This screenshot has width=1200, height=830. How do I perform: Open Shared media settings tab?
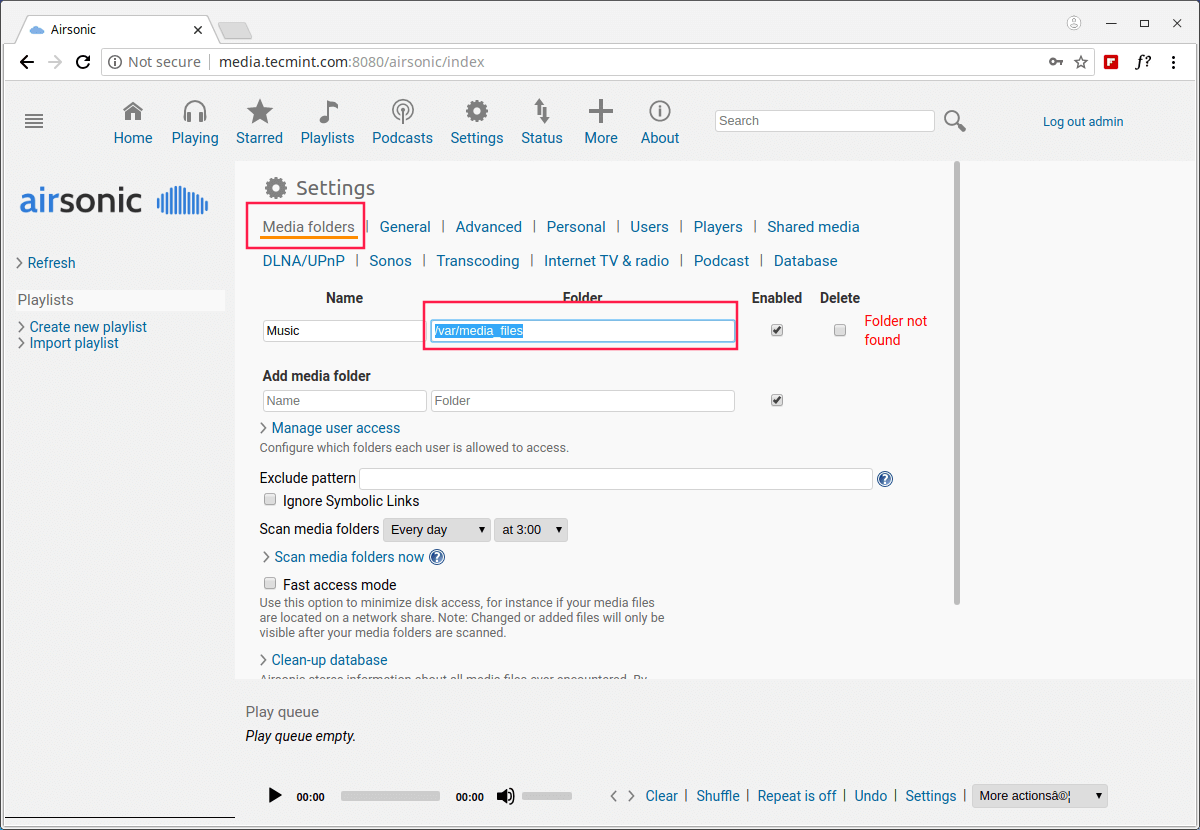(813, 227)
